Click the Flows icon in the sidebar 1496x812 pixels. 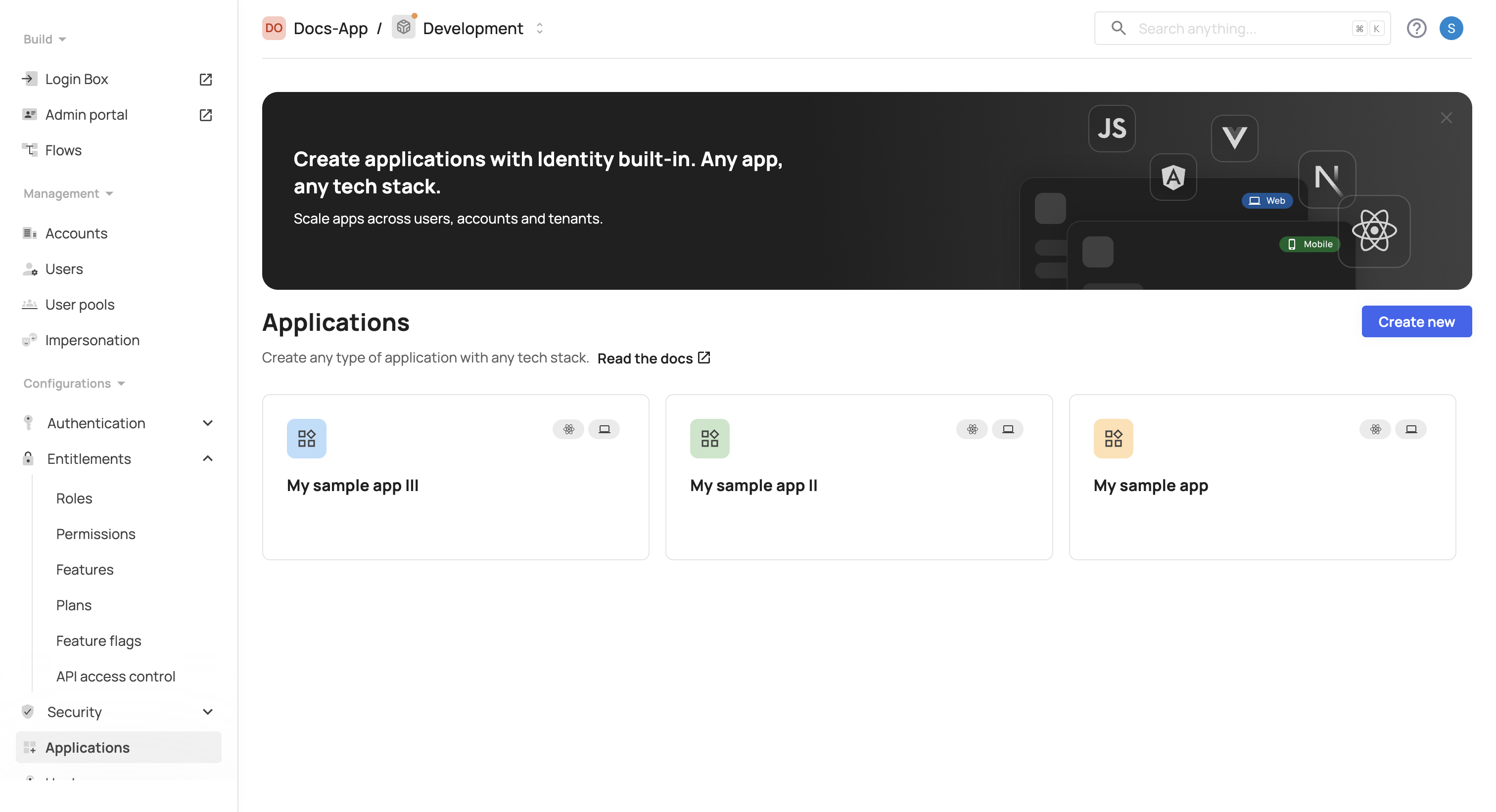[30, 150]
